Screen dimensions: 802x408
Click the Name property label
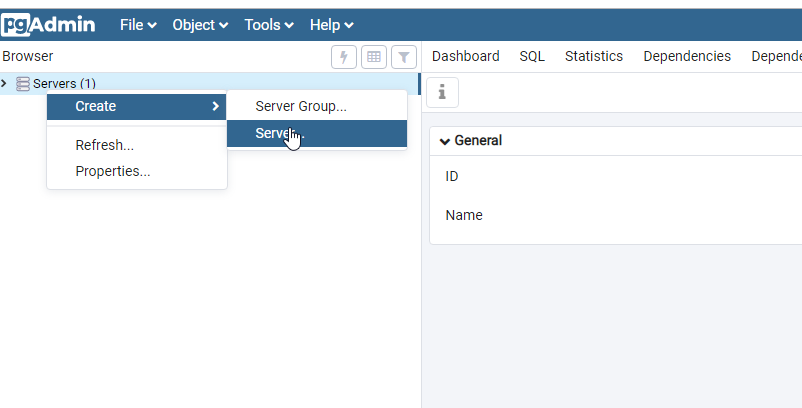tap(464, 215)
